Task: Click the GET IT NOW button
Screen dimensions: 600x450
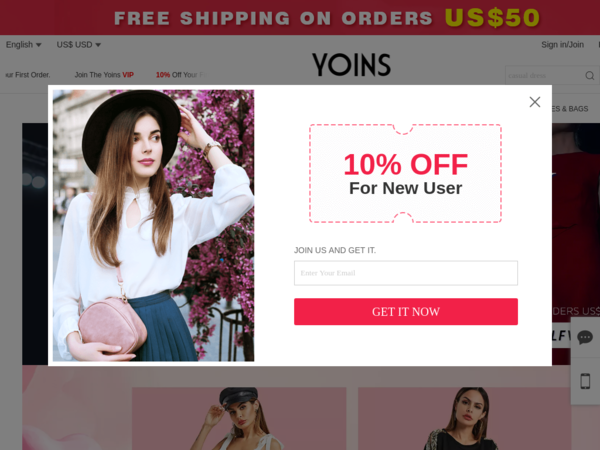Action: pos(406,311)
